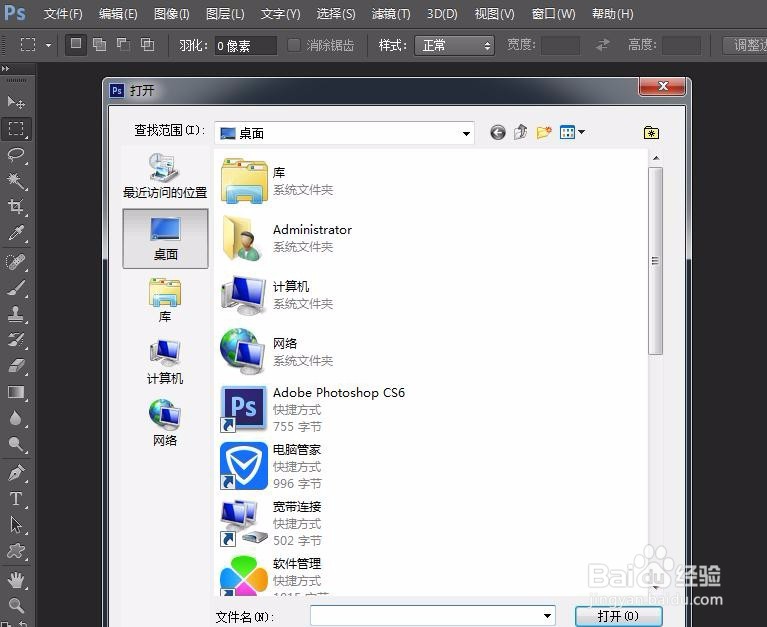Go up one folder level

tap(520, 132)
